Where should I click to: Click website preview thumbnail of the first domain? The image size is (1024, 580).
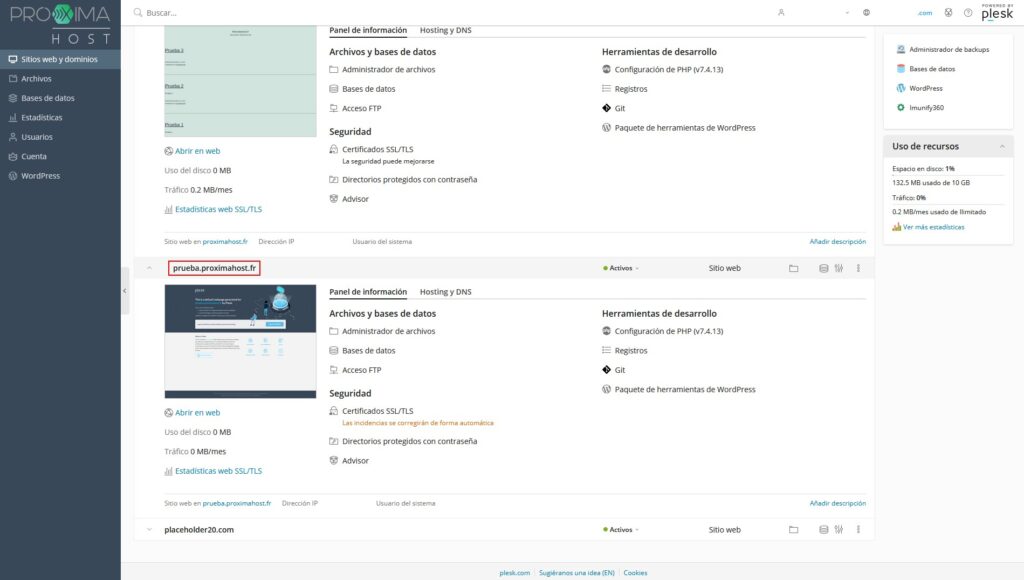click(x=240, y=81)
